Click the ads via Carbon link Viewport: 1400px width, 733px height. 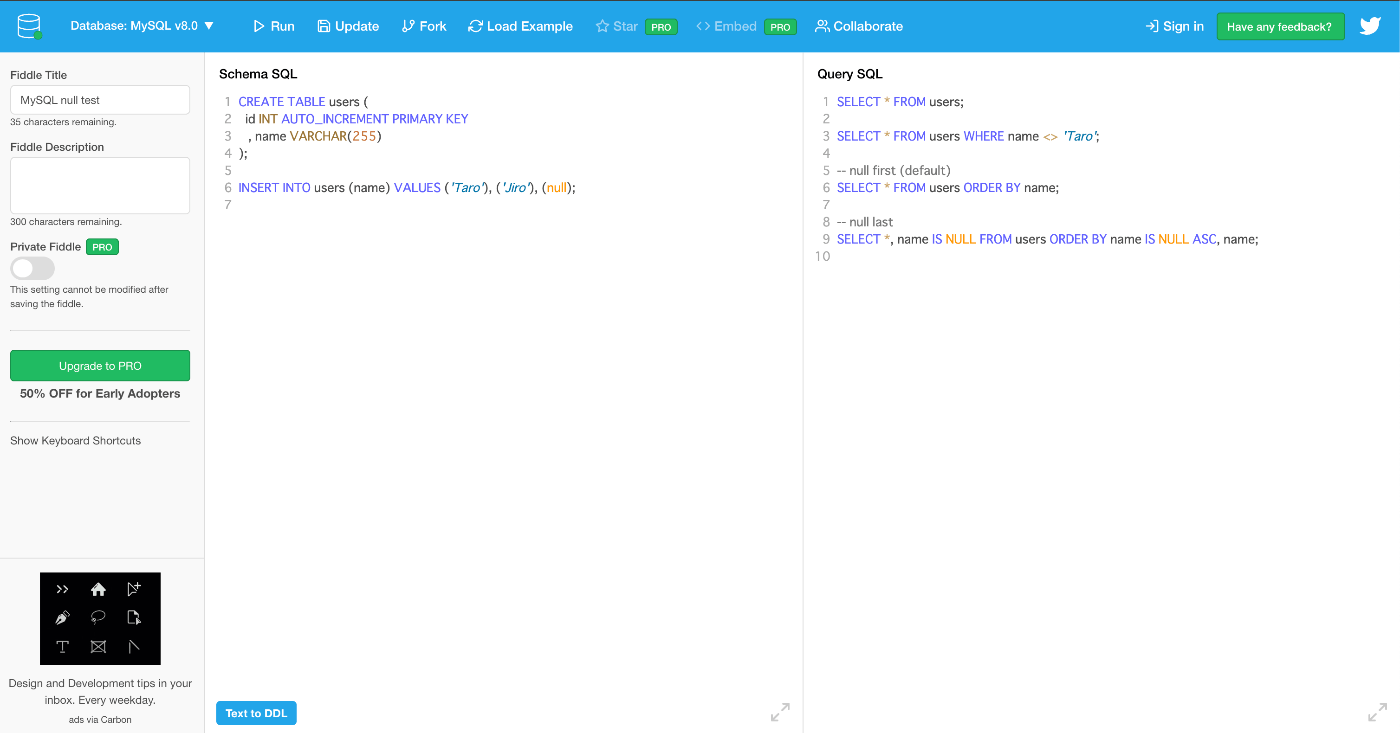100,719
